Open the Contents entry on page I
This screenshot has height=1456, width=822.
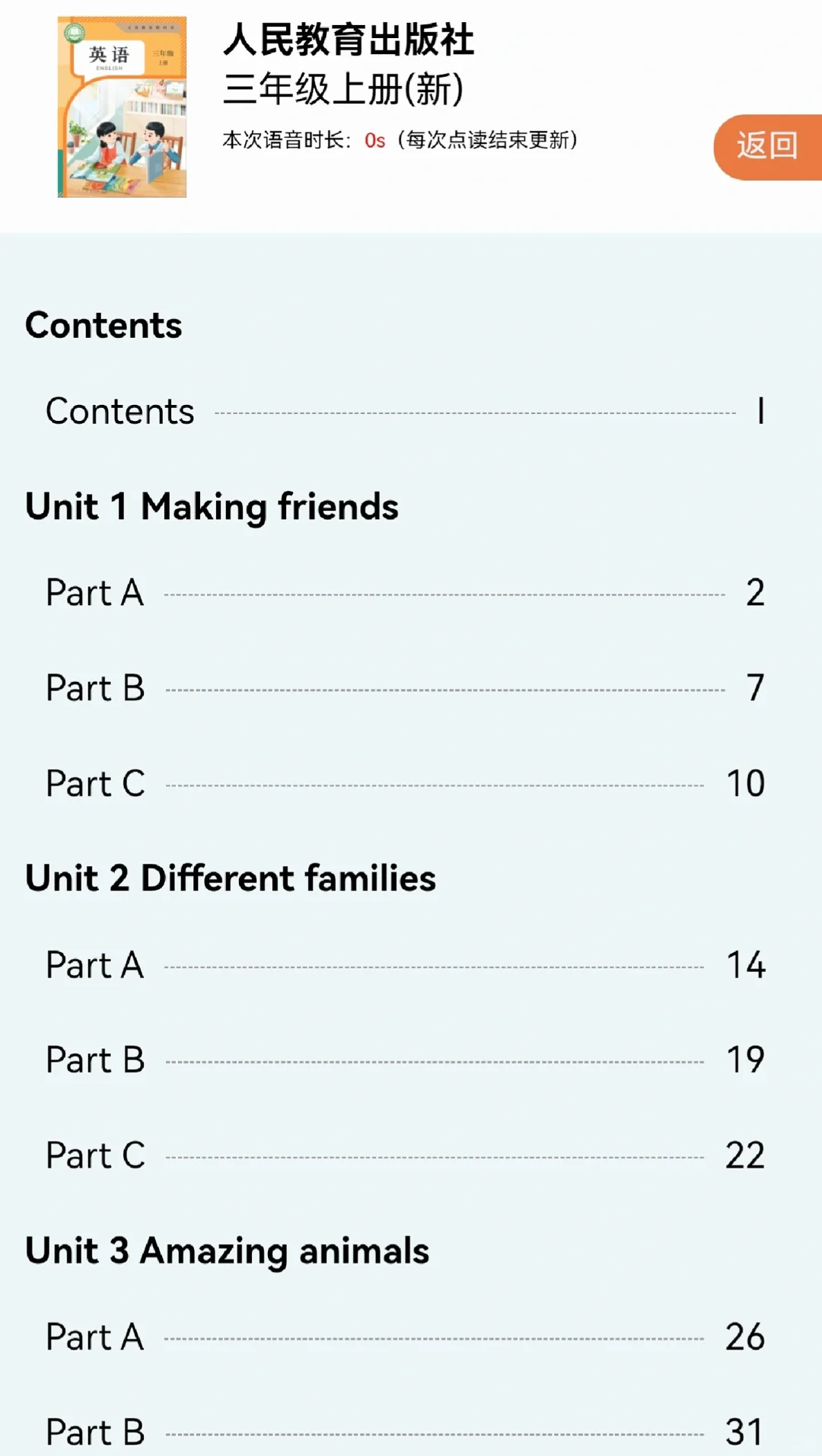coord(120,412)
